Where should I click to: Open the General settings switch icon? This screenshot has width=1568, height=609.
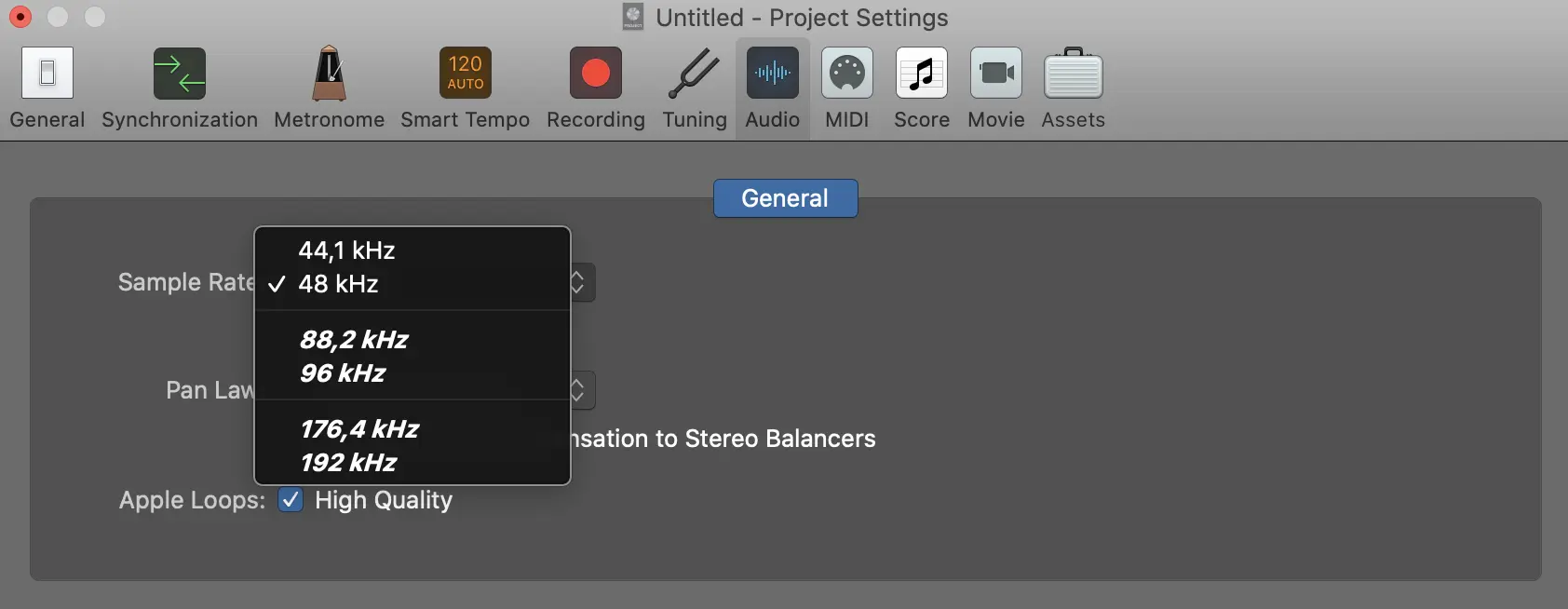47,74
